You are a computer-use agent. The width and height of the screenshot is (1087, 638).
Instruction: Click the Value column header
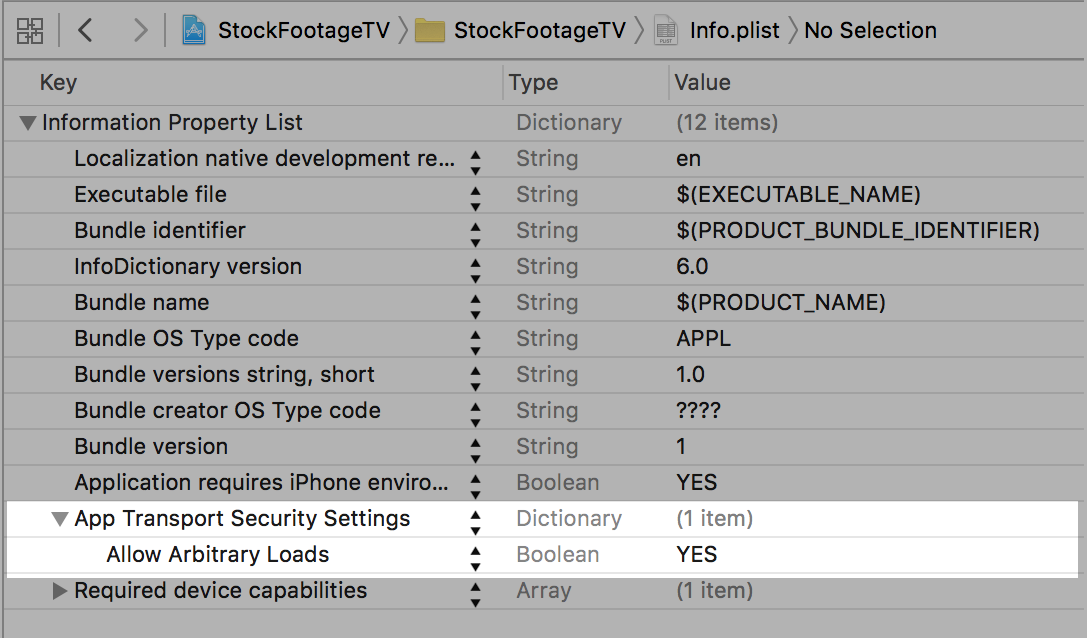tap(702, 83)
